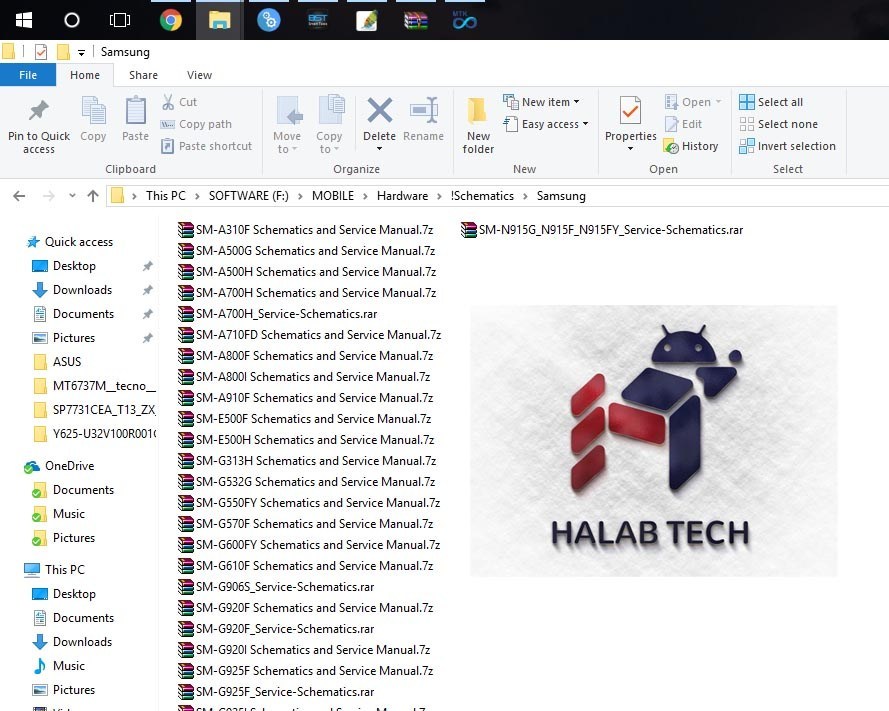Click the Cortana circle on taskbar

tap(72, 20)
